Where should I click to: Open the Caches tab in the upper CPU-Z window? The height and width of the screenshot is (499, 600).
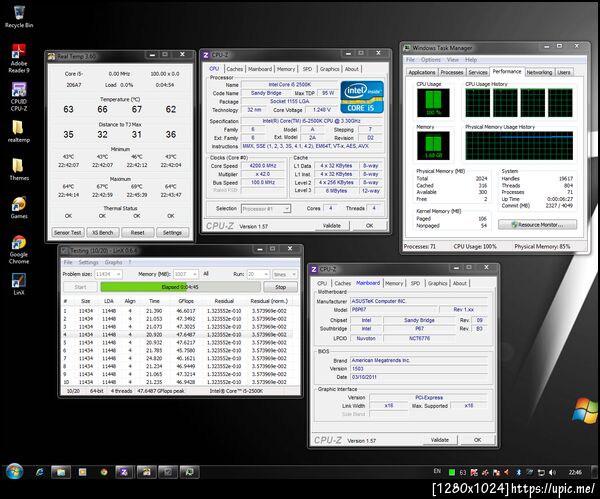point(235,69)
